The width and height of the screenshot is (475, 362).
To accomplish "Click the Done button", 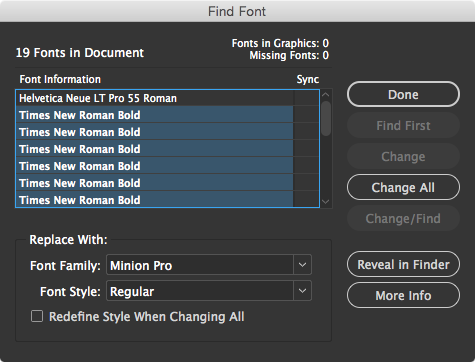I will [x=403, y=94].
